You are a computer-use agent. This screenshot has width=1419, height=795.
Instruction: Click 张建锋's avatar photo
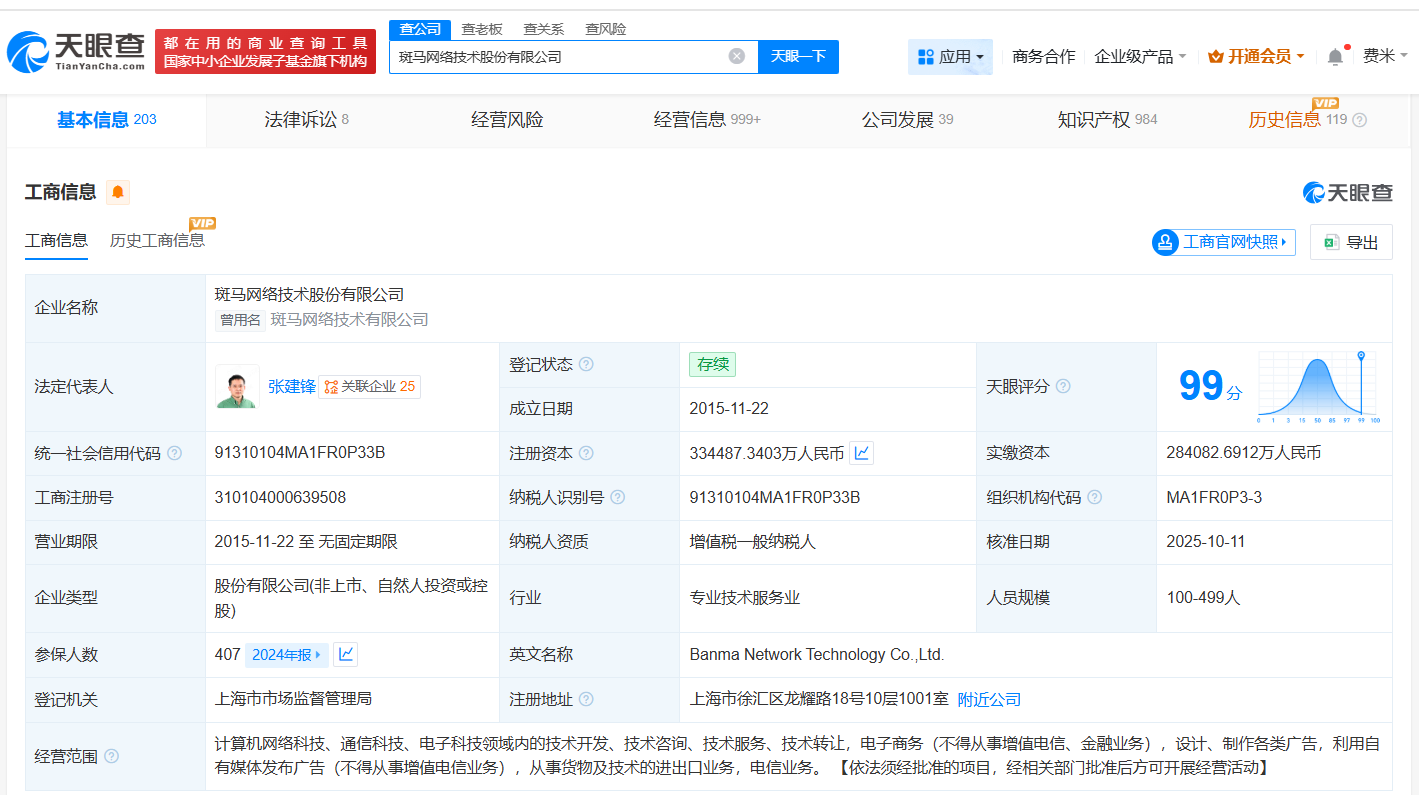(x=237, y=386)
